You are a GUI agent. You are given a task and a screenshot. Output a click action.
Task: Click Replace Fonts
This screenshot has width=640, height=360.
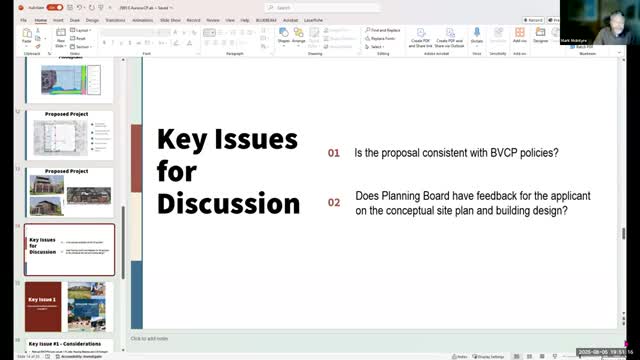click(380, 38)
